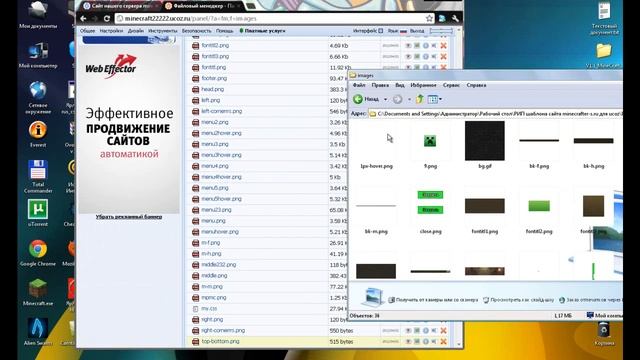This screenshot has height=360, width=640.
Task: Open Minecraft.exe desktop icon
Action: point(38,292)
